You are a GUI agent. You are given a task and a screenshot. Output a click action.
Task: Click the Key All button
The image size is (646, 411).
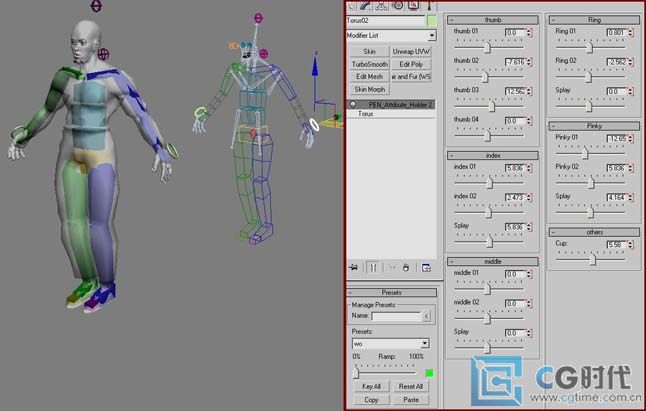371,386
